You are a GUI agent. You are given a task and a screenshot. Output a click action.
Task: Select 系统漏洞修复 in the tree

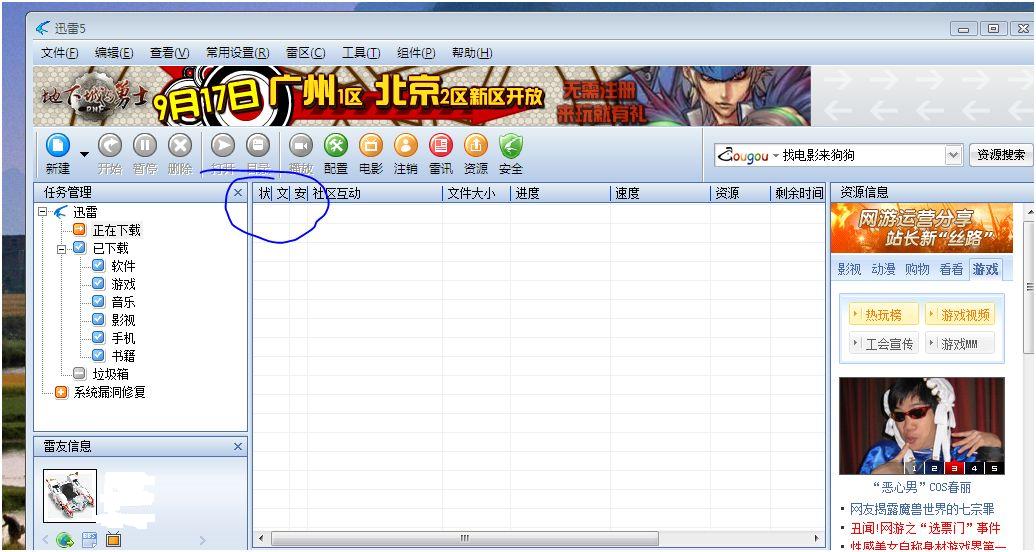tap(110, 392)
